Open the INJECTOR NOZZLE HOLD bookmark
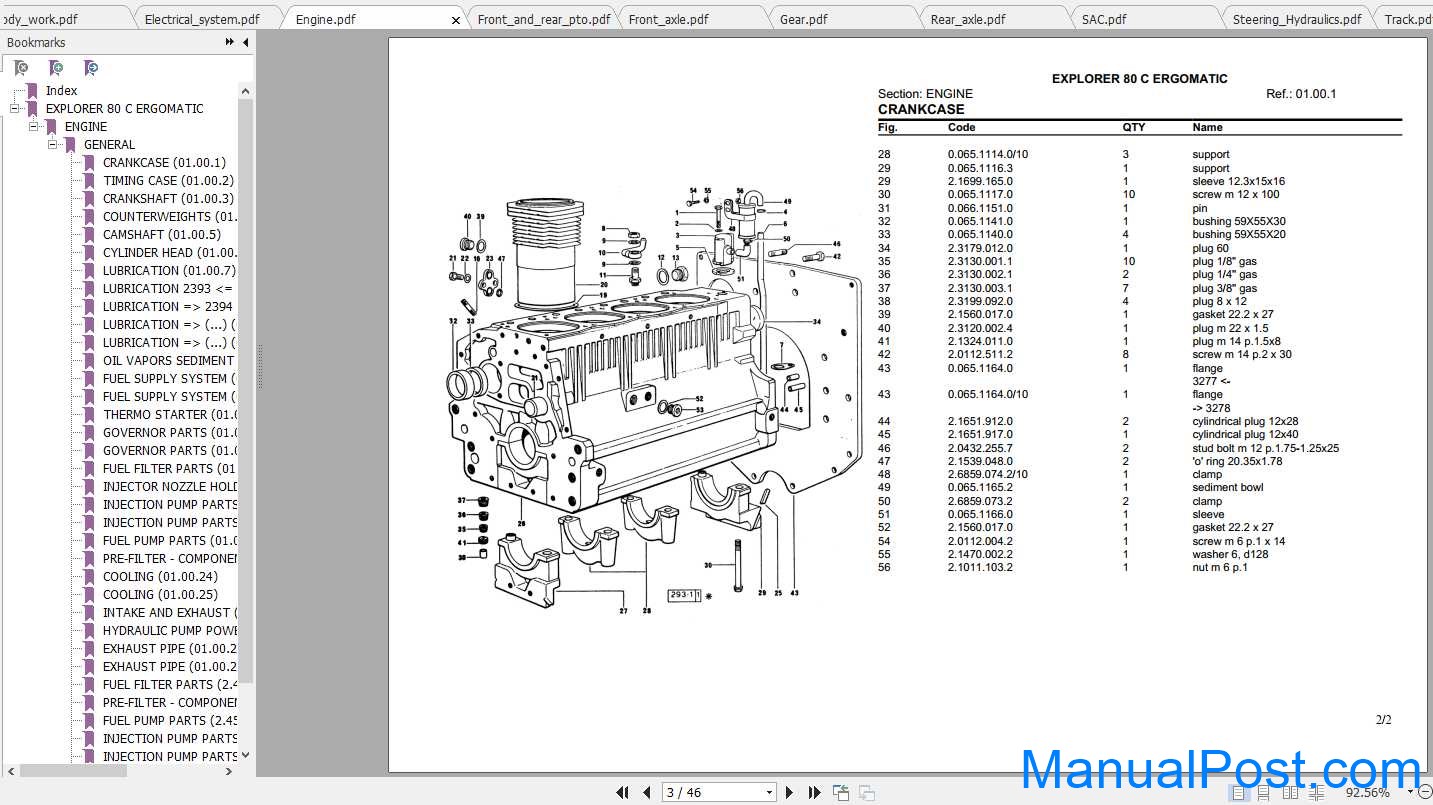 click(170, 486)
